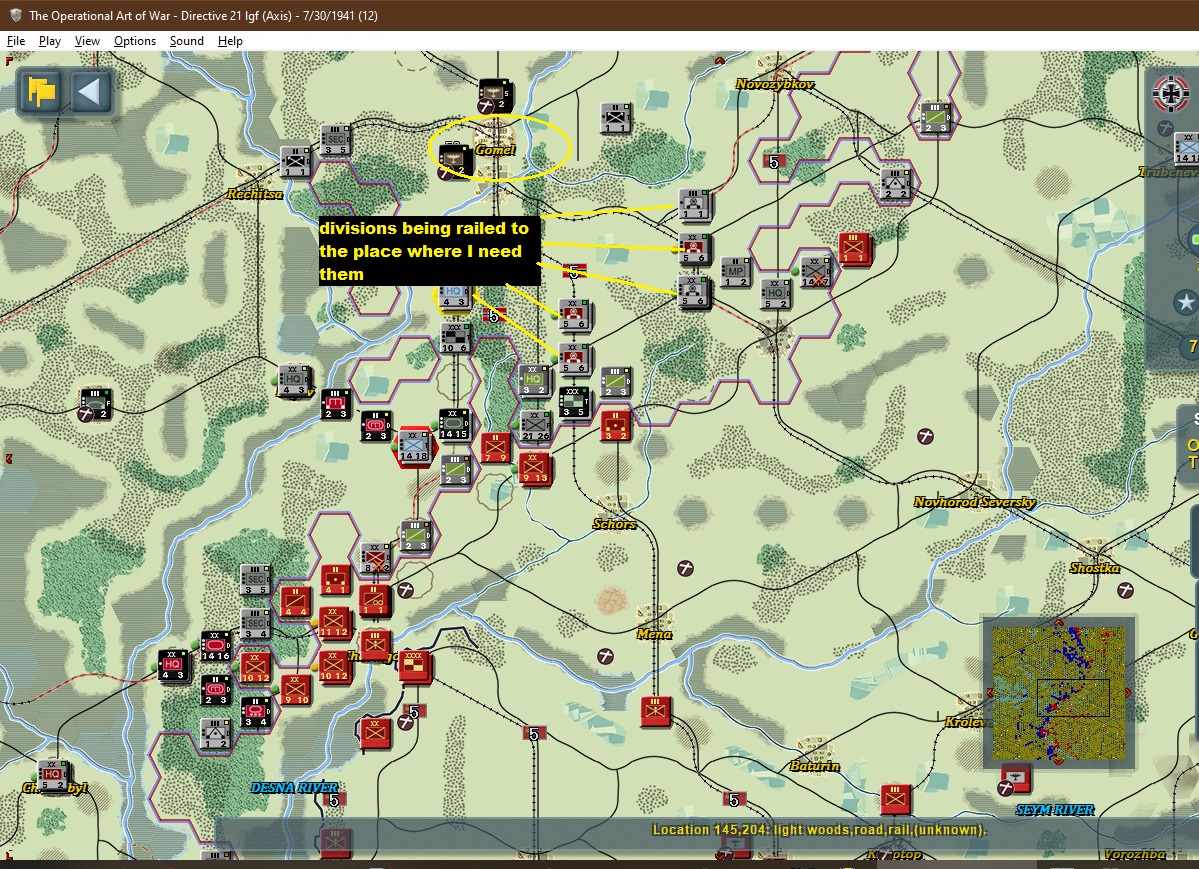1199x869 pixels.
Task: Click the Location 145,204 status text
Action: coord(819,830)
